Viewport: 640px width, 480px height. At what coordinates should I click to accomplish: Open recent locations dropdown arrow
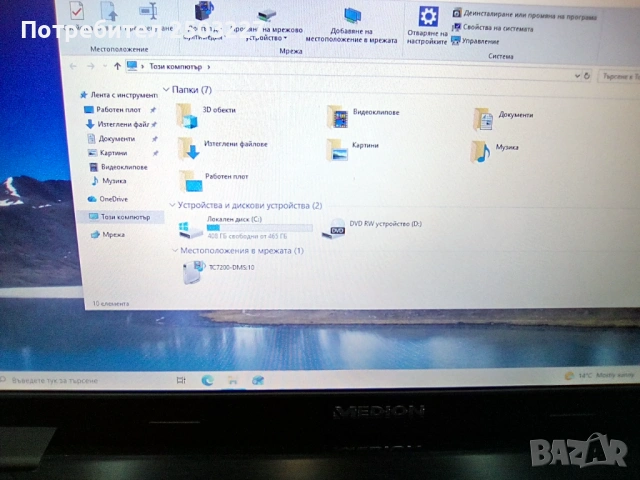104,66
